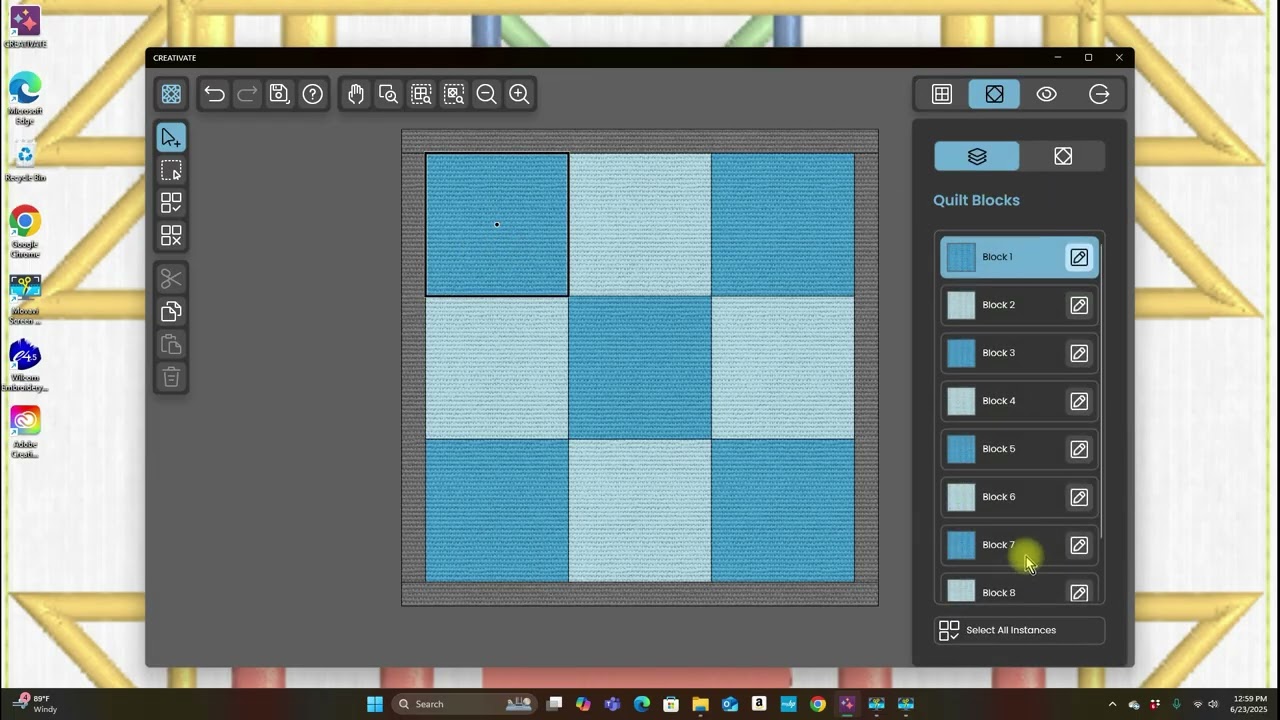Click the quilt design icon in toolbar

point(171,94)
